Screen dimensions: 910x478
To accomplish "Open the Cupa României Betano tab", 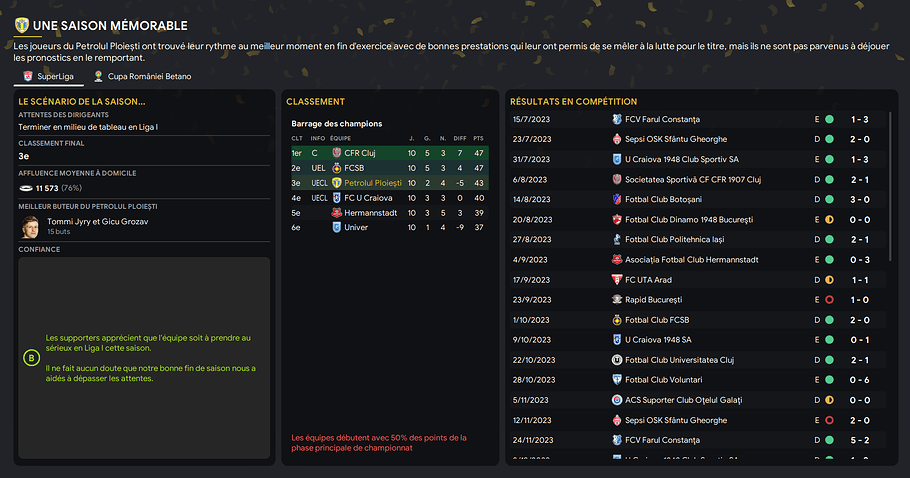I will click(142, 77).
